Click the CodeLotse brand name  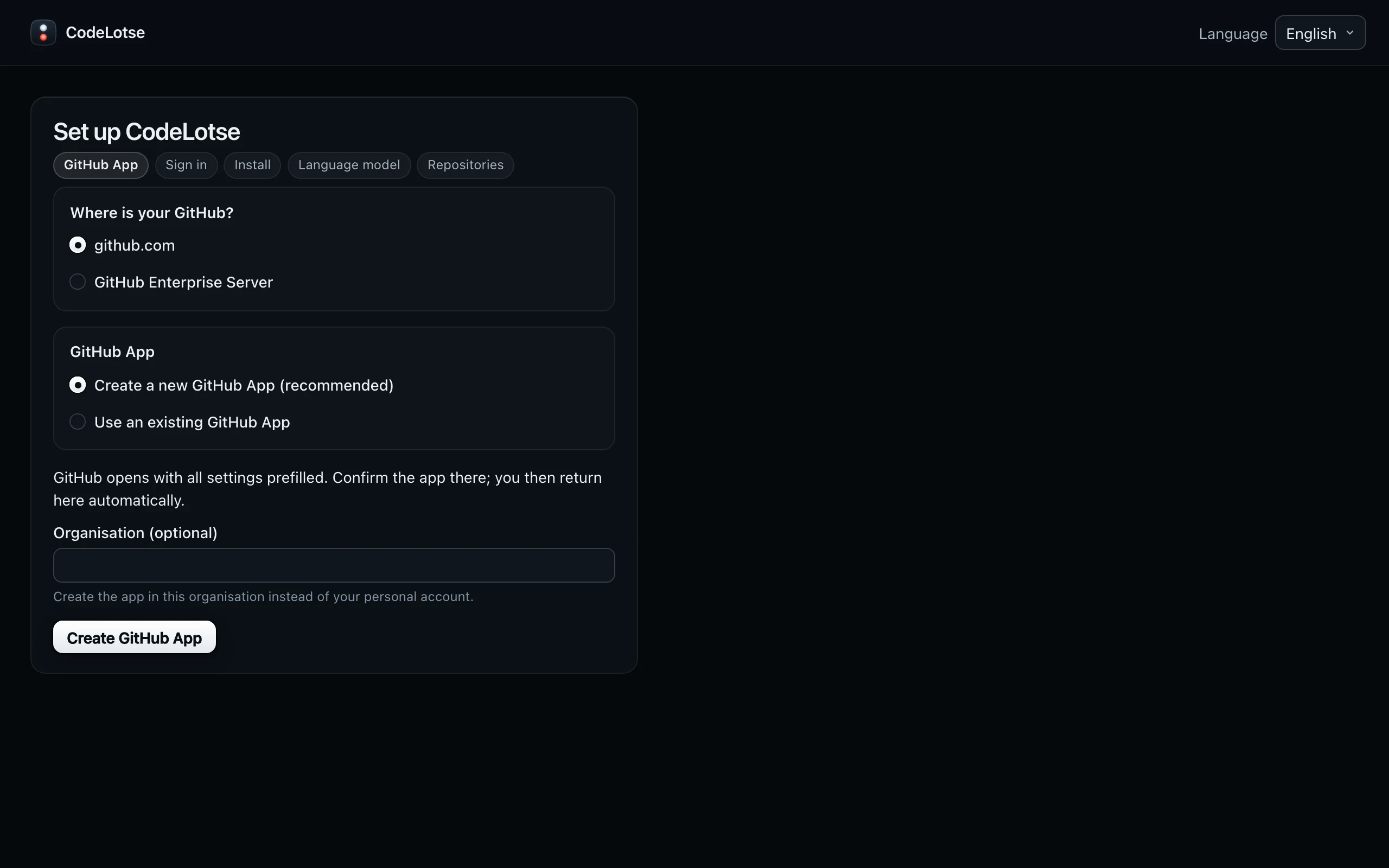coord(105,33)
